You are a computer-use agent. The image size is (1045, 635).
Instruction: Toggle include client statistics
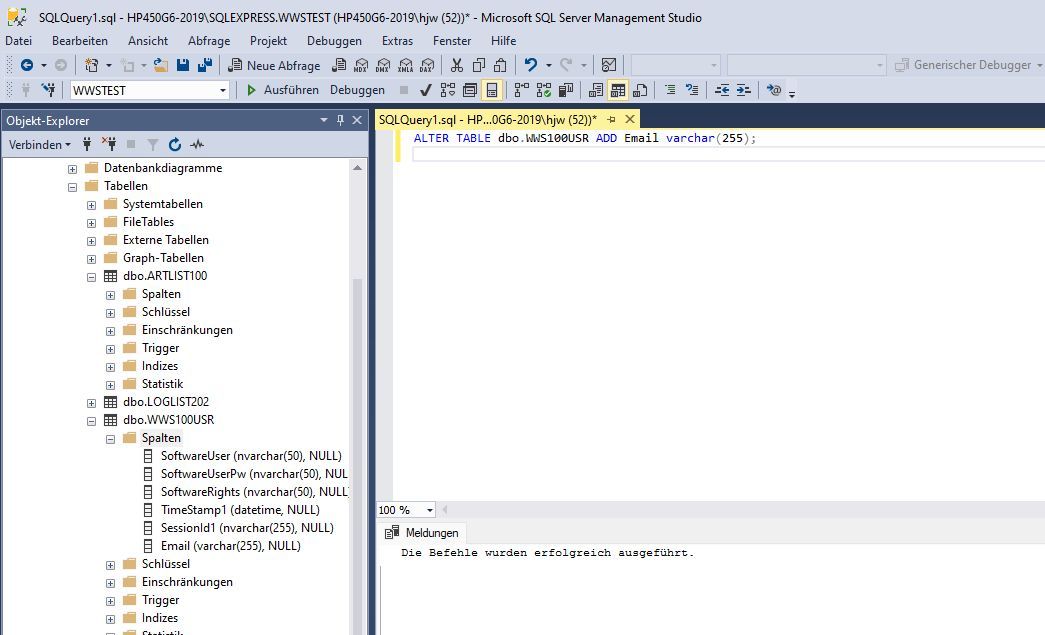pos(566,90)
